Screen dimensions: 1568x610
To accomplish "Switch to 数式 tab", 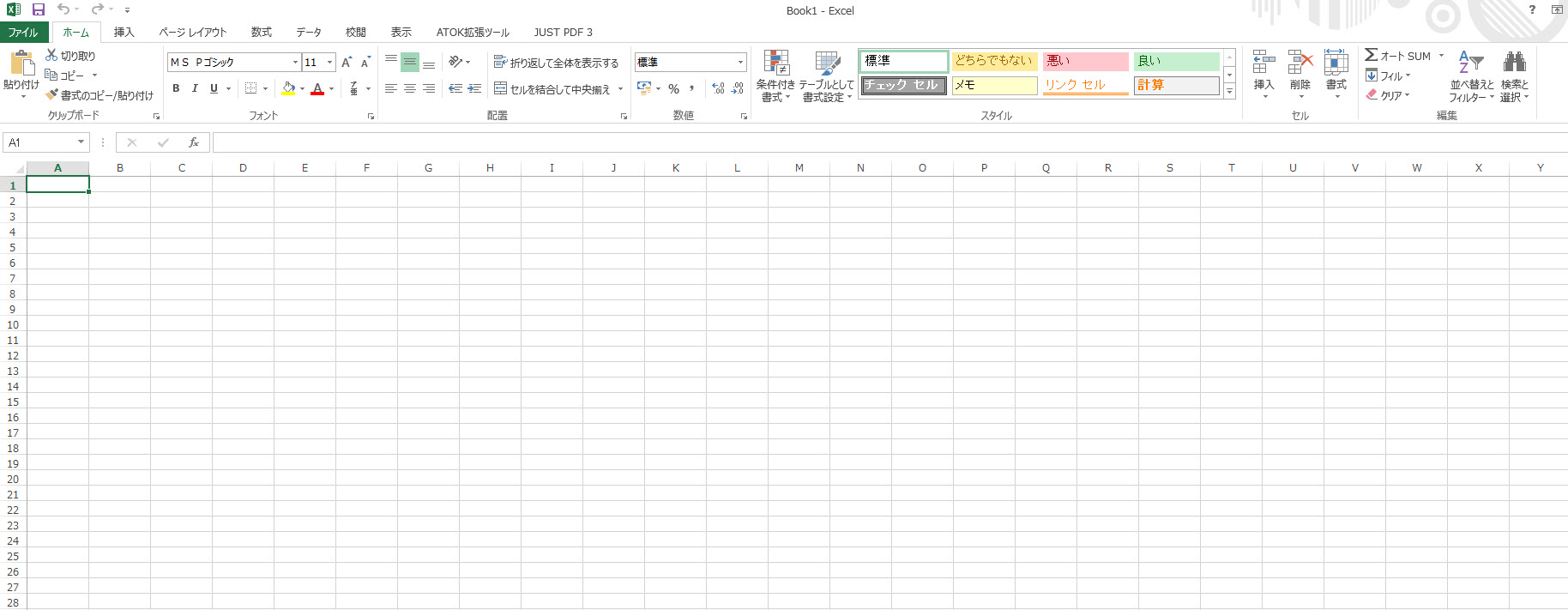I will 262,33.
